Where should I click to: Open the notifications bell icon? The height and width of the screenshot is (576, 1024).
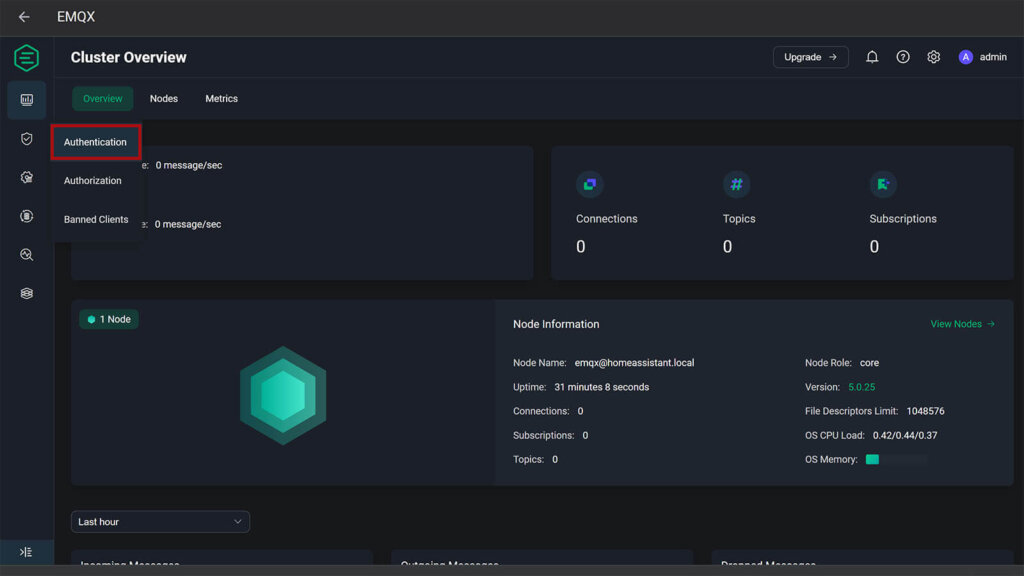click(x=872, y=57)
